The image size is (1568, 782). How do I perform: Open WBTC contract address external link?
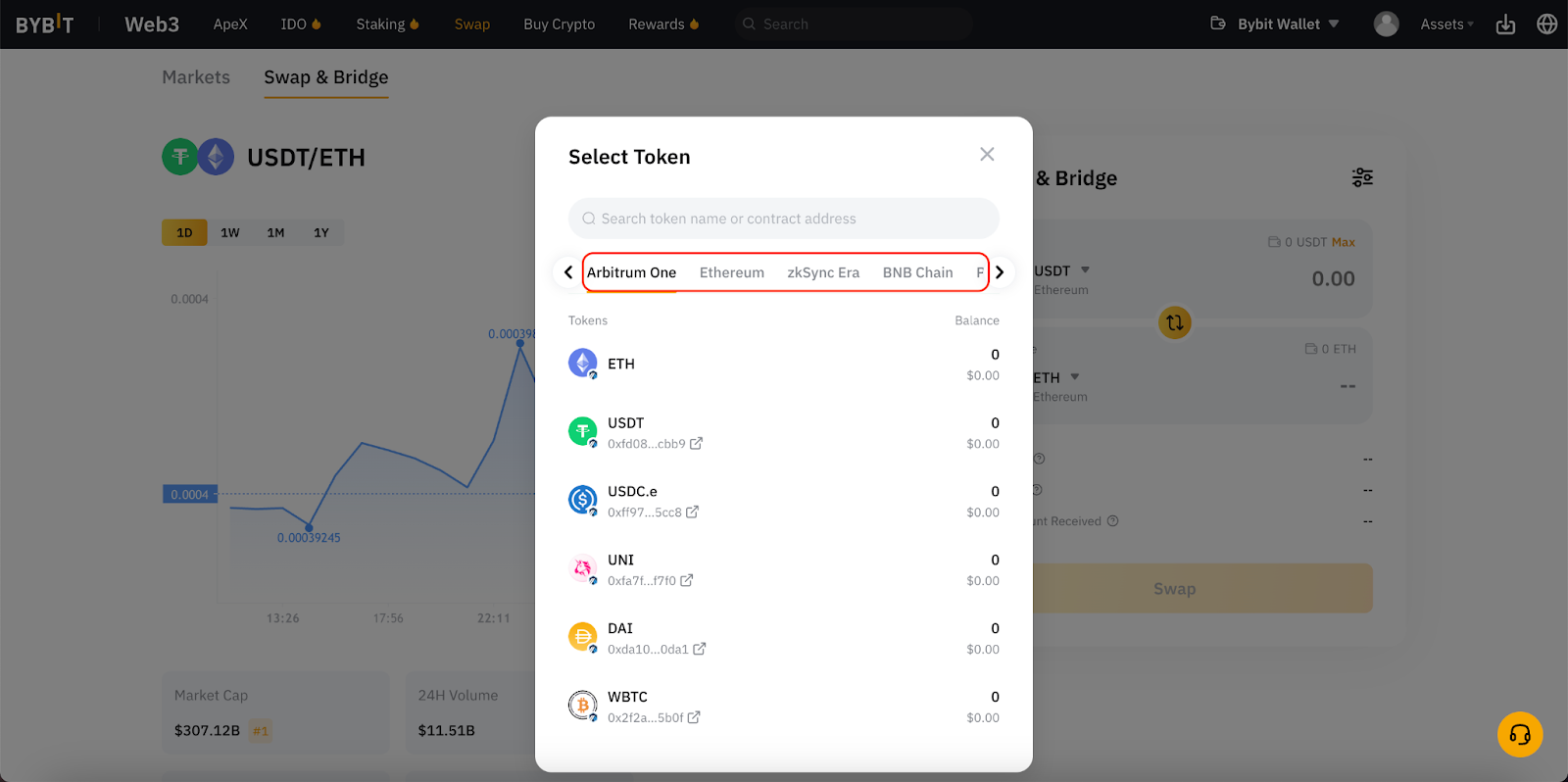click(x=694, y=718)
